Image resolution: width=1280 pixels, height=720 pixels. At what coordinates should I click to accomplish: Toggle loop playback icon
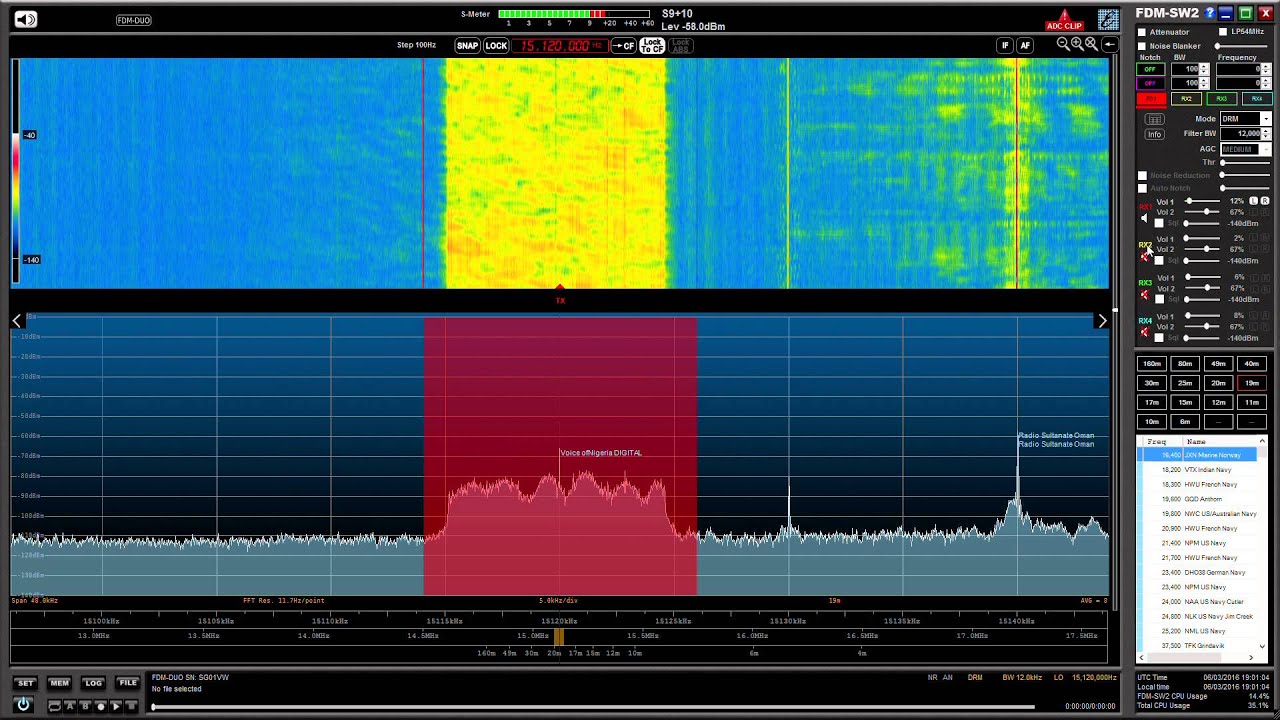point(55,706)
